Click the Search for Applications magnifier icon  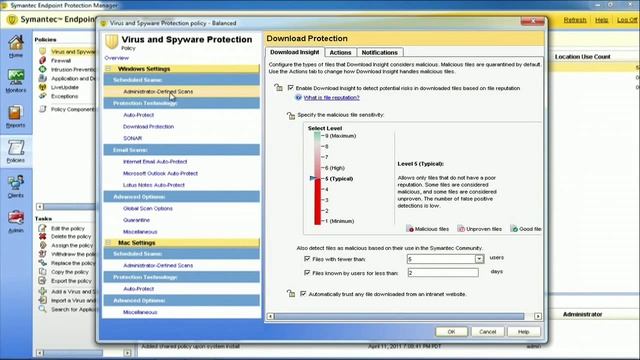(x=42, y=309)
